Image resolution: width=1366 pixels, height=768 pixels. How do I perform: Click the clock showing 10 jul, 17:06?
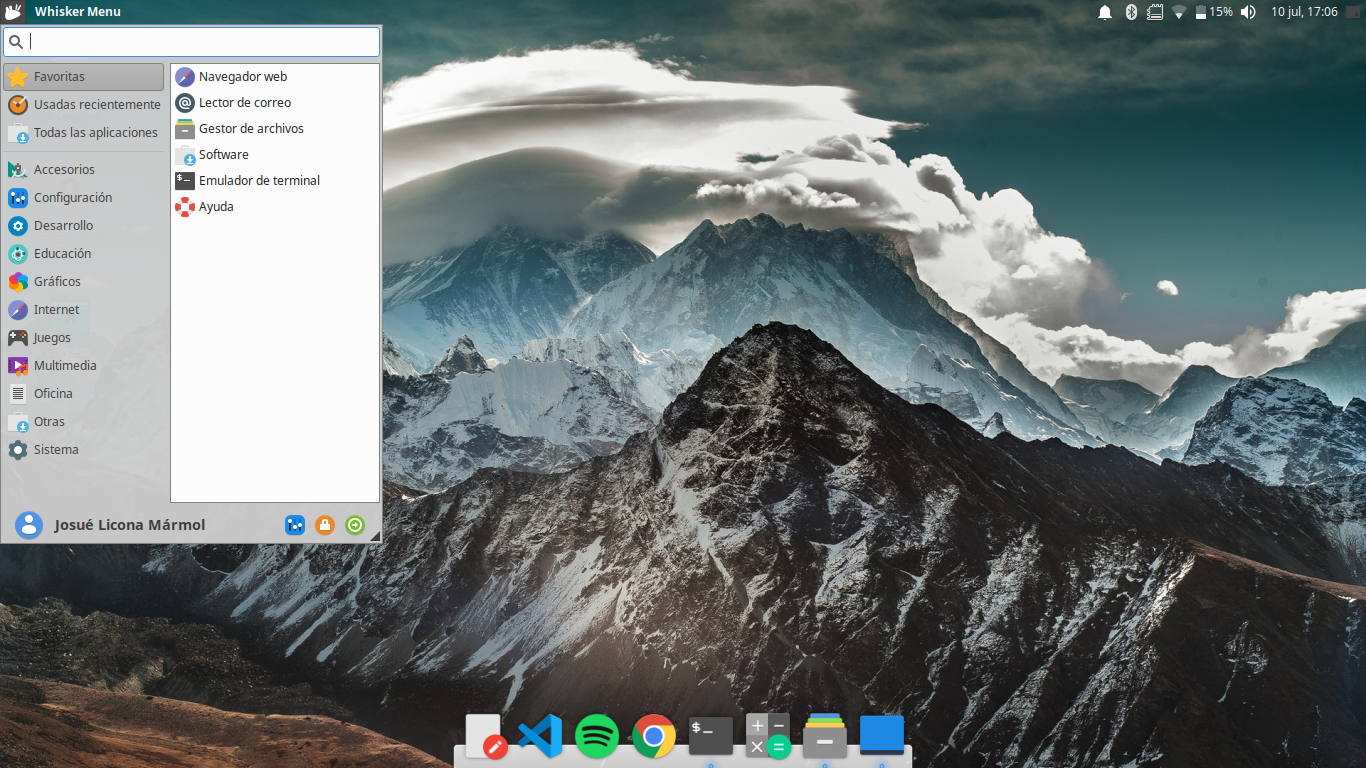coord(1304,12)
